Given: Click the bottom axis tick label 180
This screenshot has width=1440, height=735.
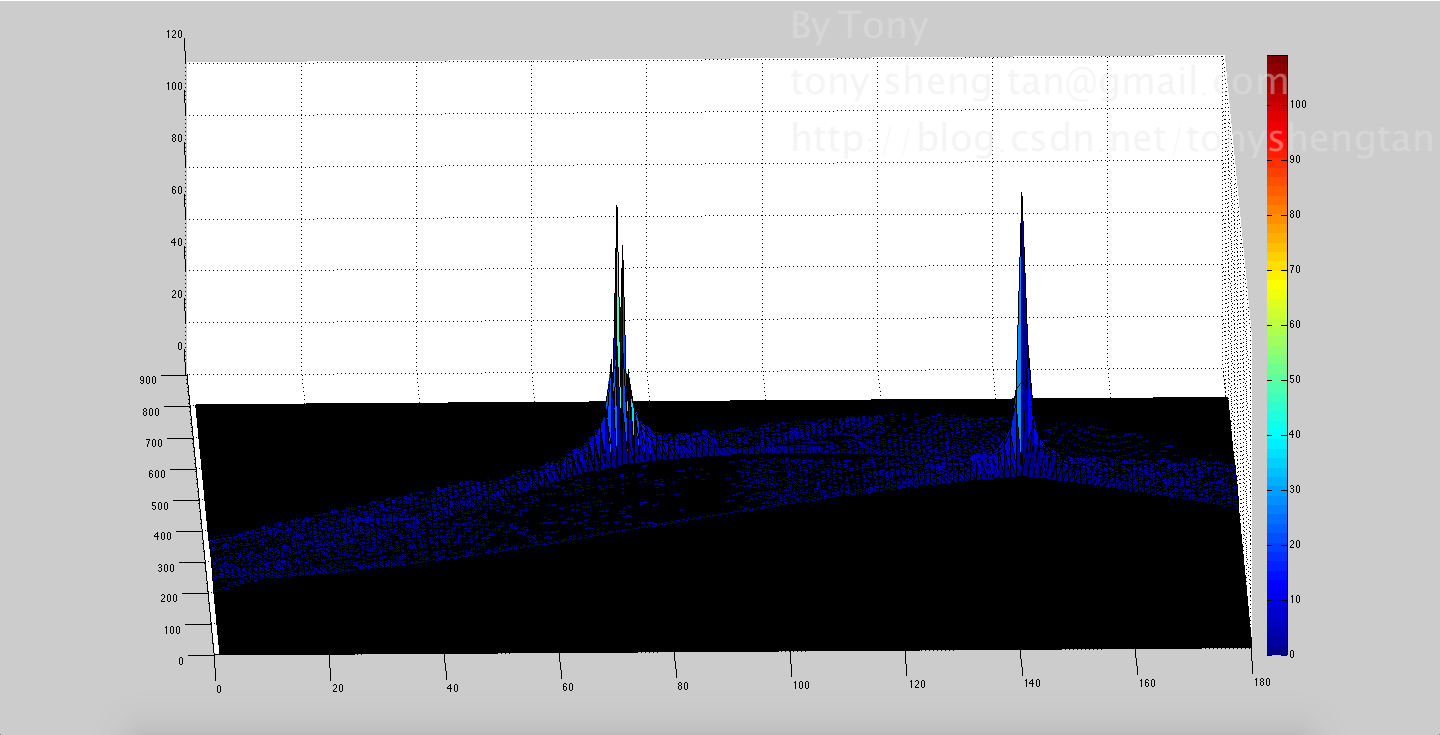Looking at the screenshot, I should tap(1261, 682).
